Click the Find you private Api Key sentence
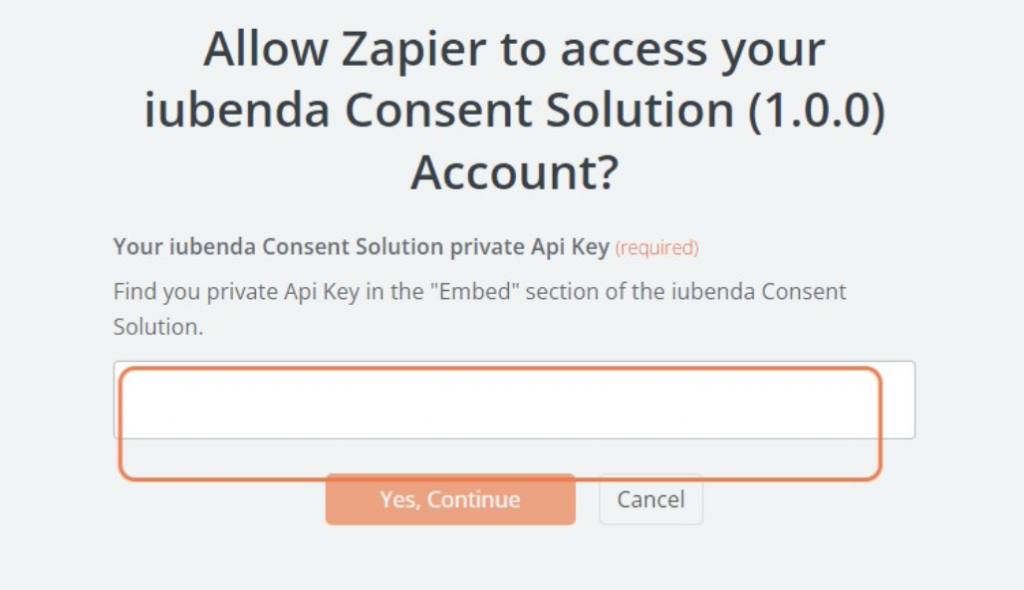Screen dimensions: 1024x590 click(478, 291)
